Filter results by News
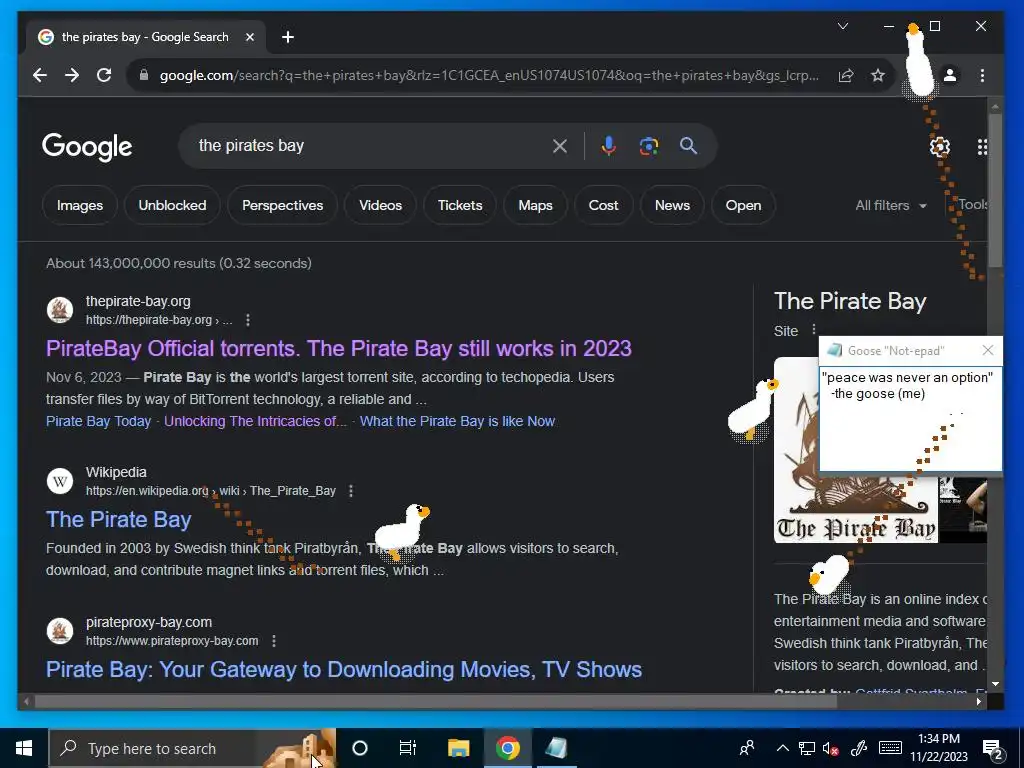 pyautogui.click(x=672, y=205)
